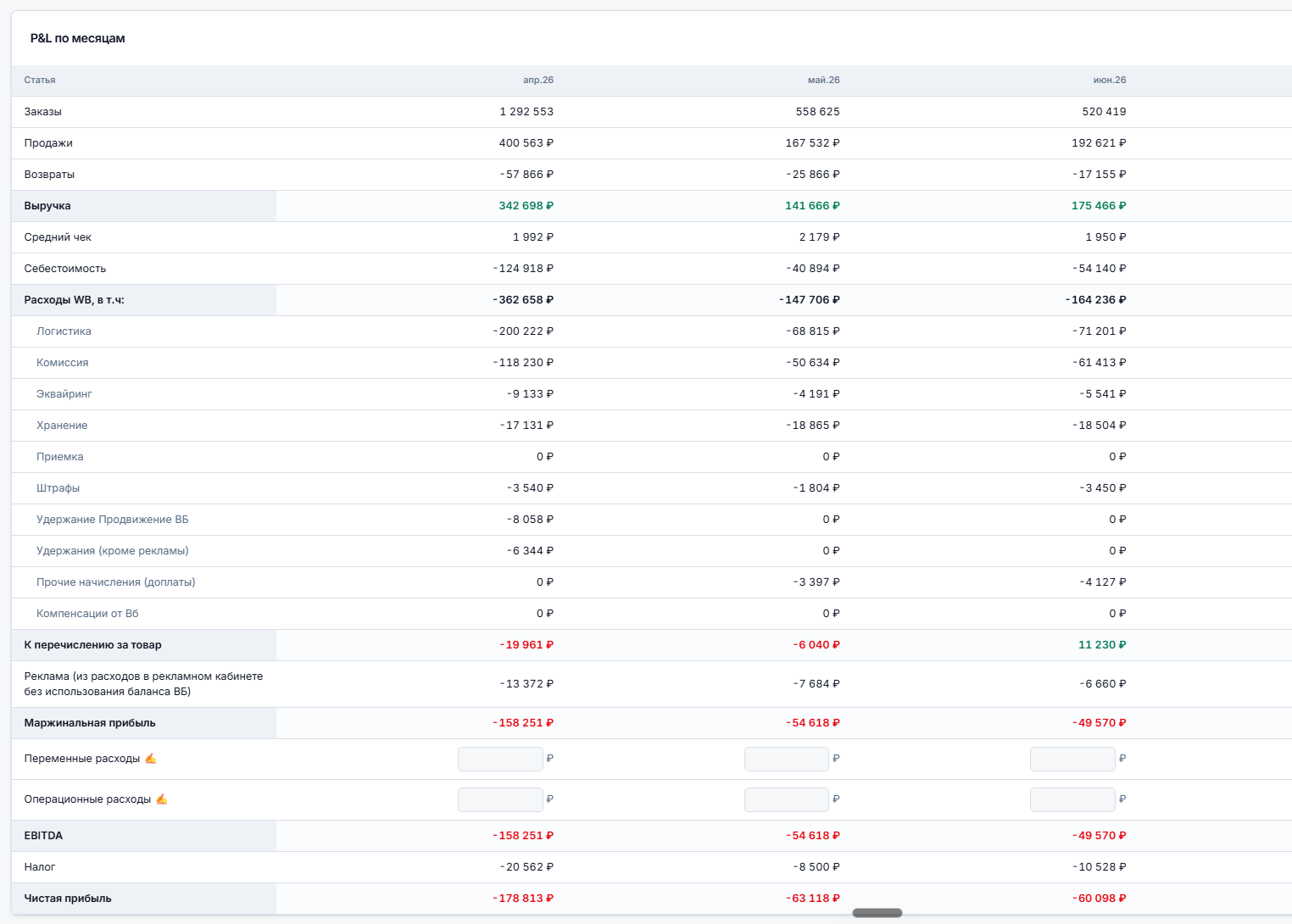Image resolution: width=1292 pixels, height=924 pixels.
Task: Focus the Переменные расходы field for июн.26
Action: click(1072, 759)
